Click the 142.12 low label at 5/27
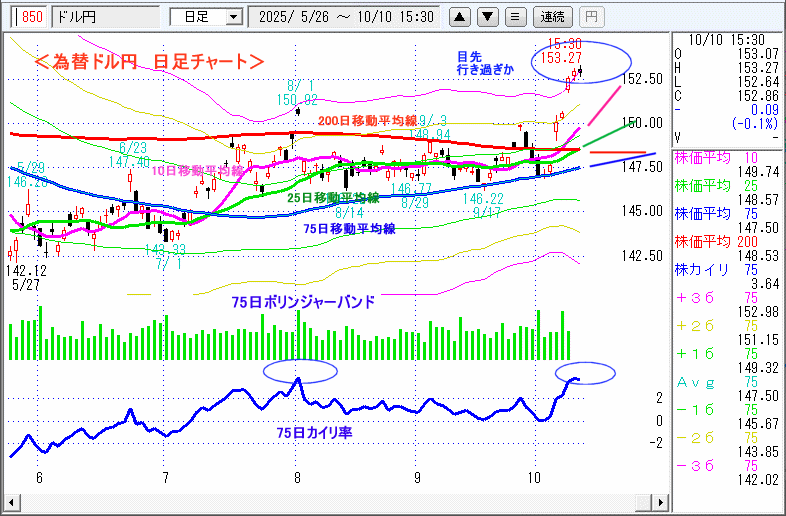 pos(28,271)
